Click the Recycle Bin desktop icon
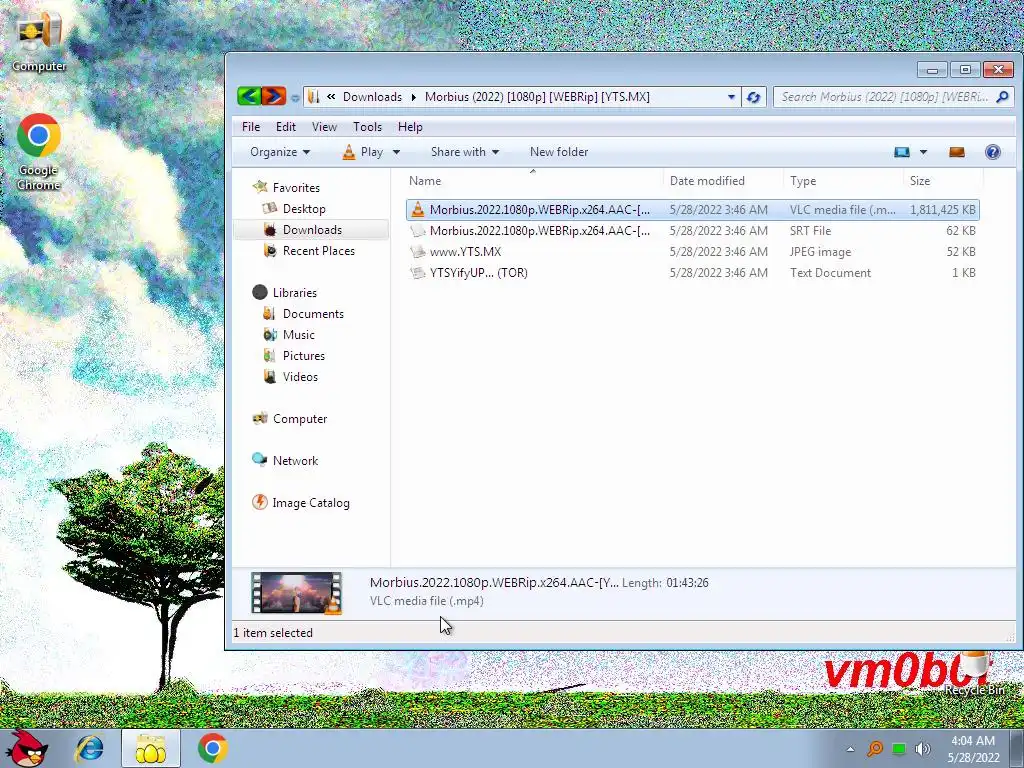Image resolution: width=1024 pixels, height=768 pixels. [975, 673]
